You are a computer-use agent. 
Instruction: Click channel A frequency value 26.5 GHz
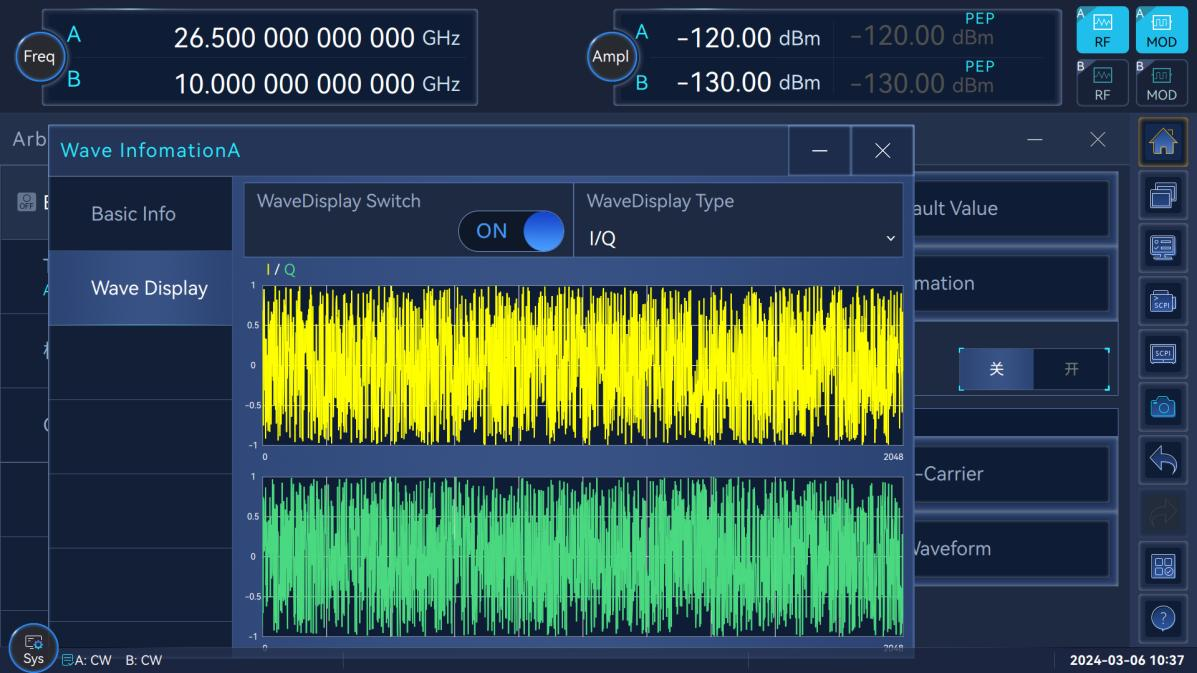tap(293, 38)
